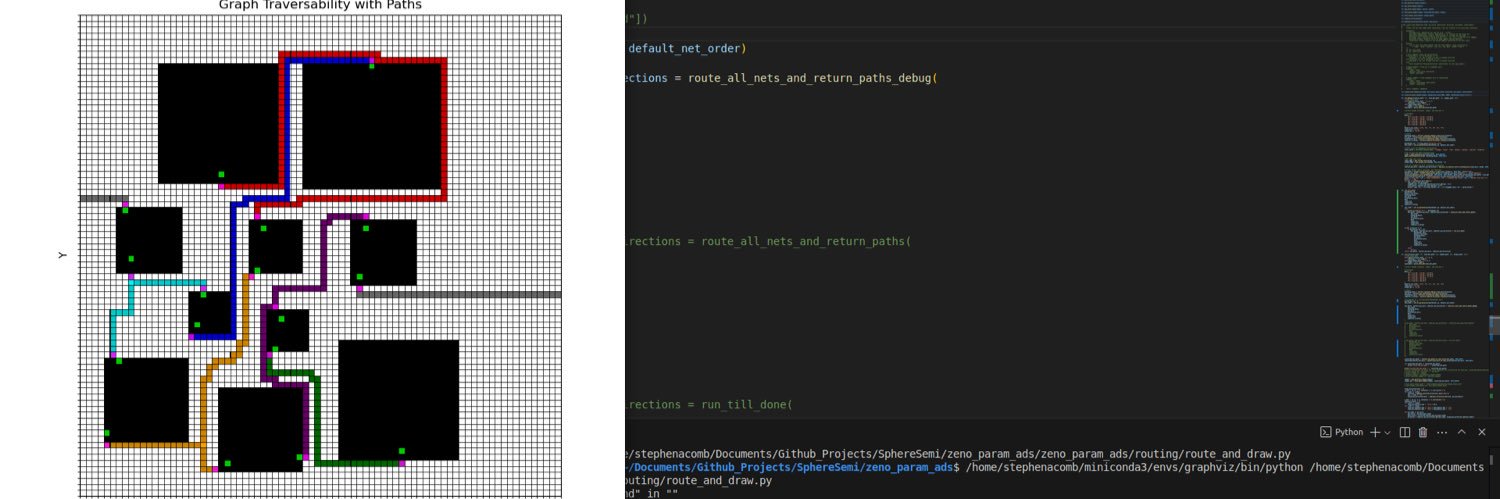
Task: Open terminal more actions ellipsis menu
Action: click(x=1441, y=432)
